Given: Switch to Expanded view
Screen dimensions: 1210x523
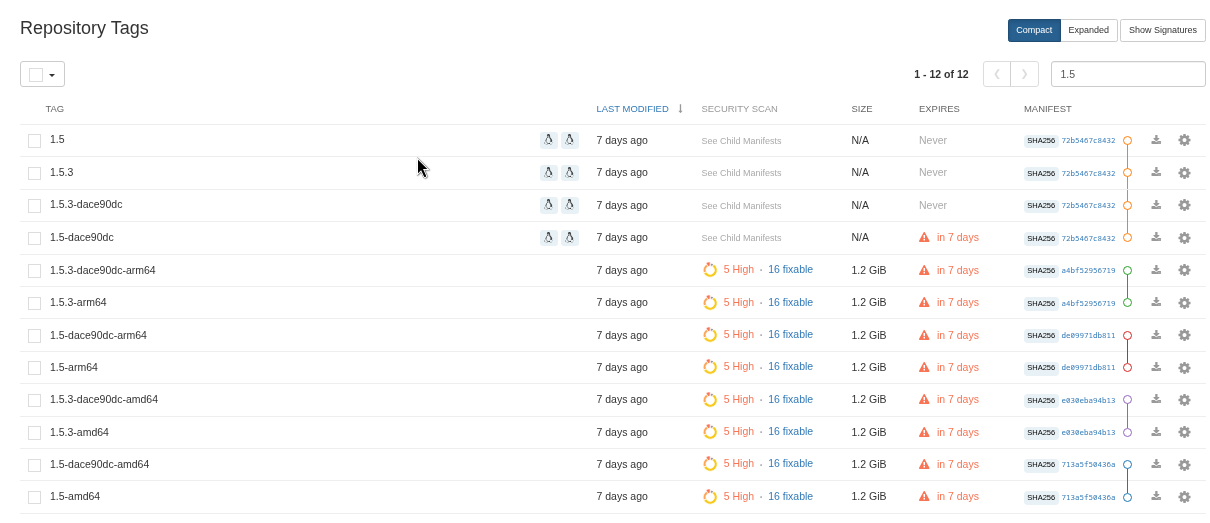Looking at the screenshot, I should point(1088,30).
